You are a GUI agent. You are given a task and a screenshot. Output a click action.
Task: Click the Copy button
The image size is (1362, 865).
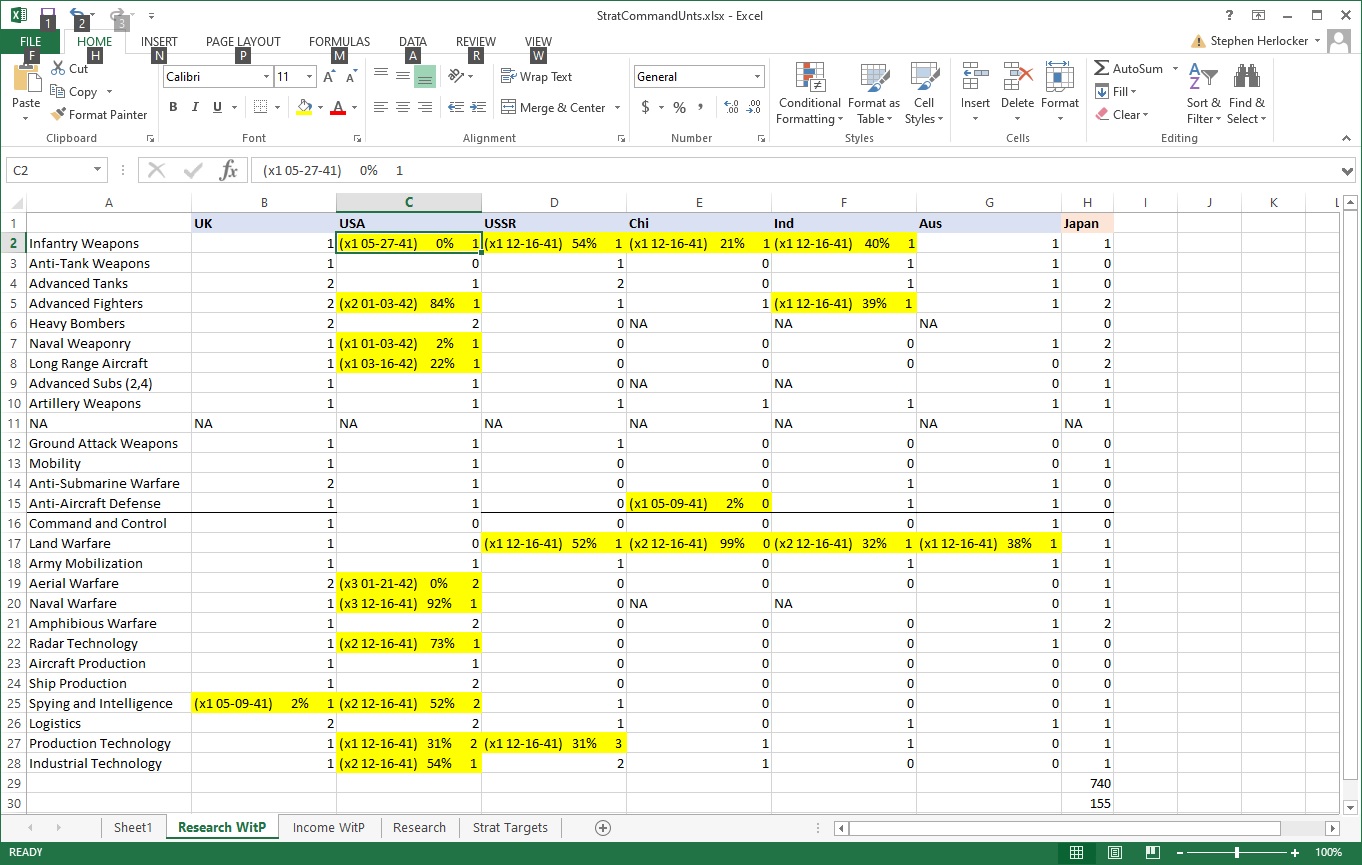coord(73,92)
